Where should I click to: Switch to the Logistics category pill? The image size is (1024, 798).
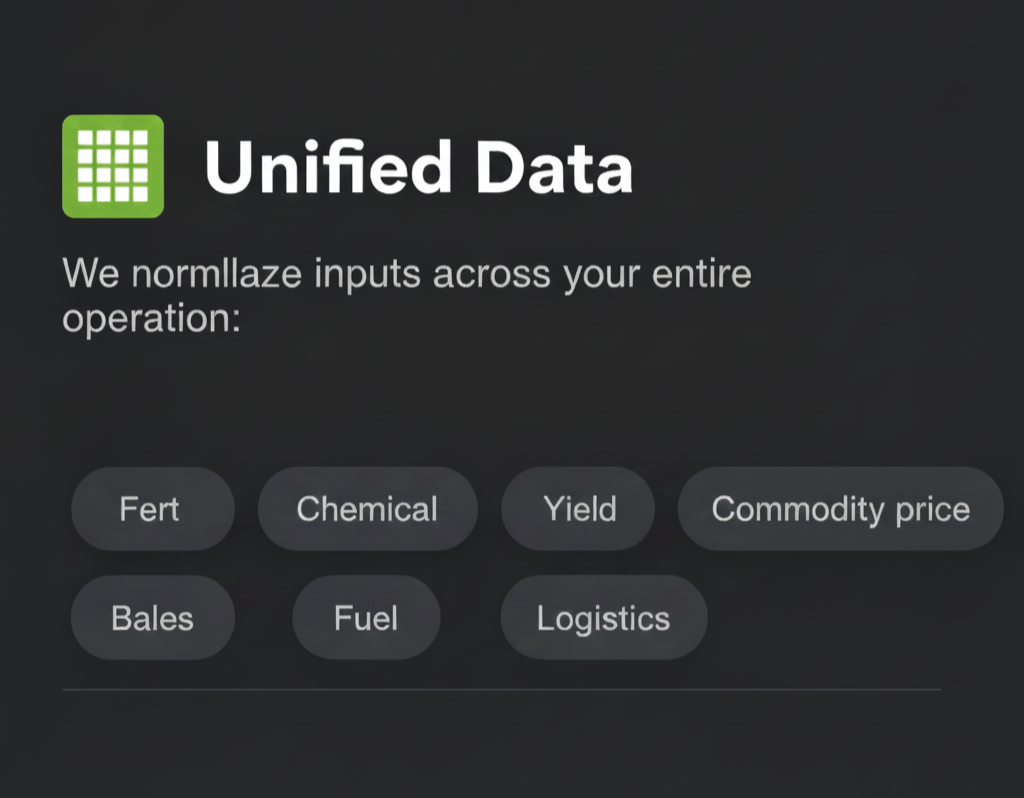click(x=604, y=618)
